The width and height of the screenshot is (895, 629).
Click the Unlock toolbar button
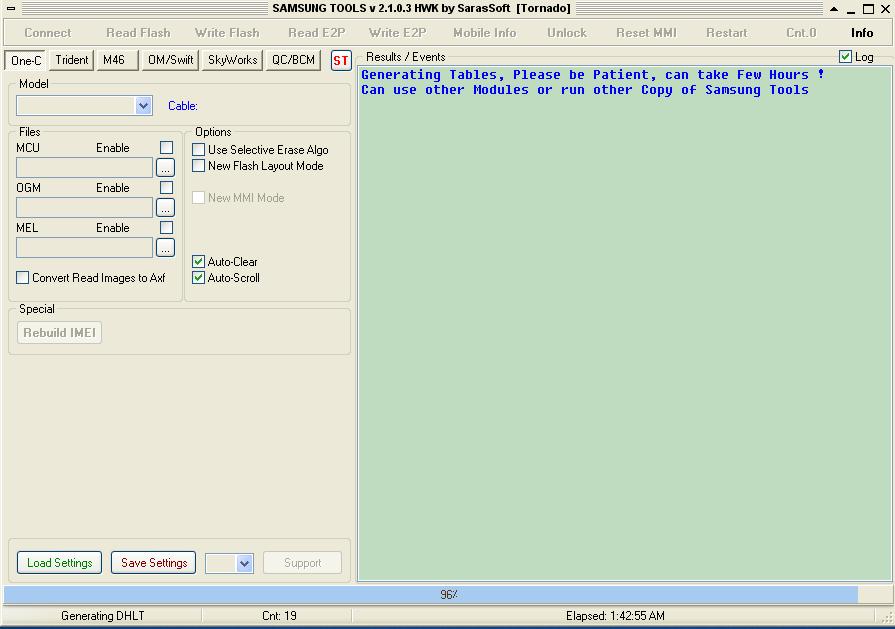567,33
